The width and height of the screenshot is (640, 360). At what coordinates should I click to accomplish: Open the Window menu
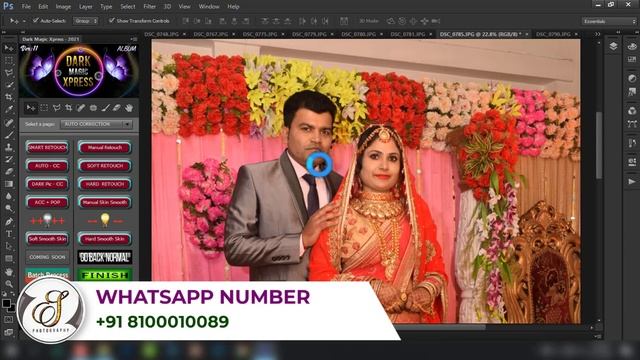pyautogui.click(x=209, y=7)
